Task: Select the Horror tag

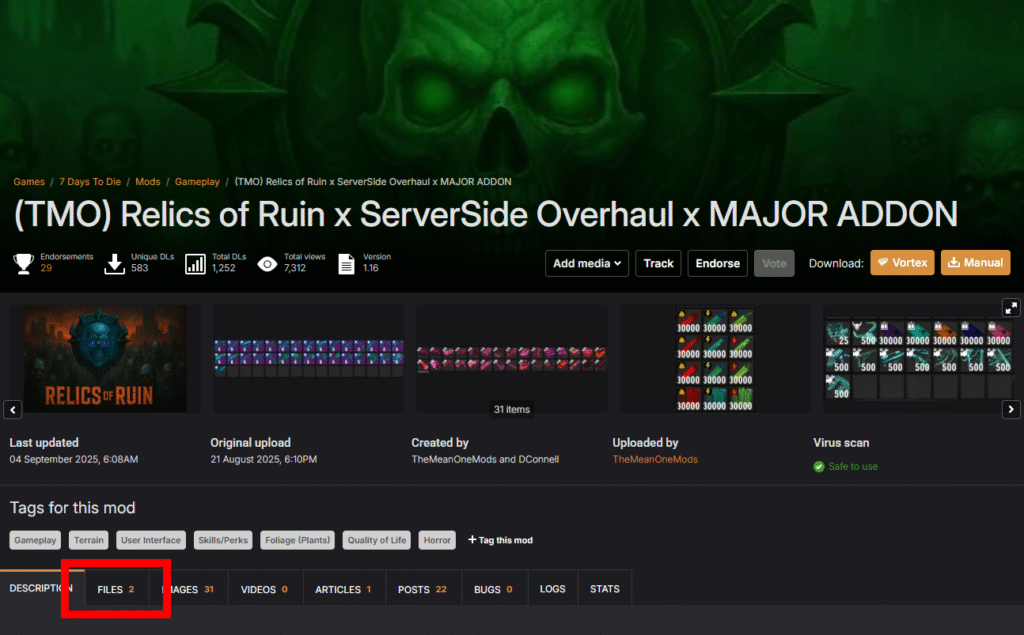Action: click(437, 540)
